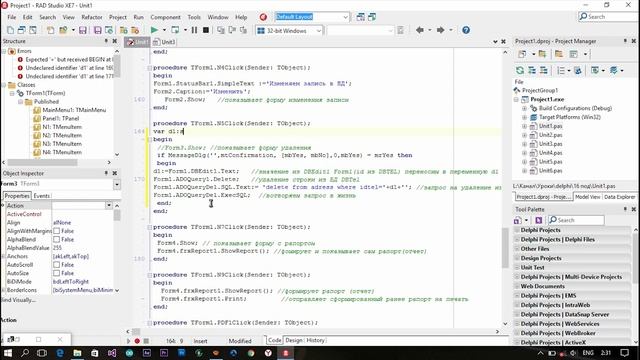The height and width of the screenshot is (360, 640).
Task: Click the Pause program toolbar icon
Action: pyautogui.click(x=194, y=30)
